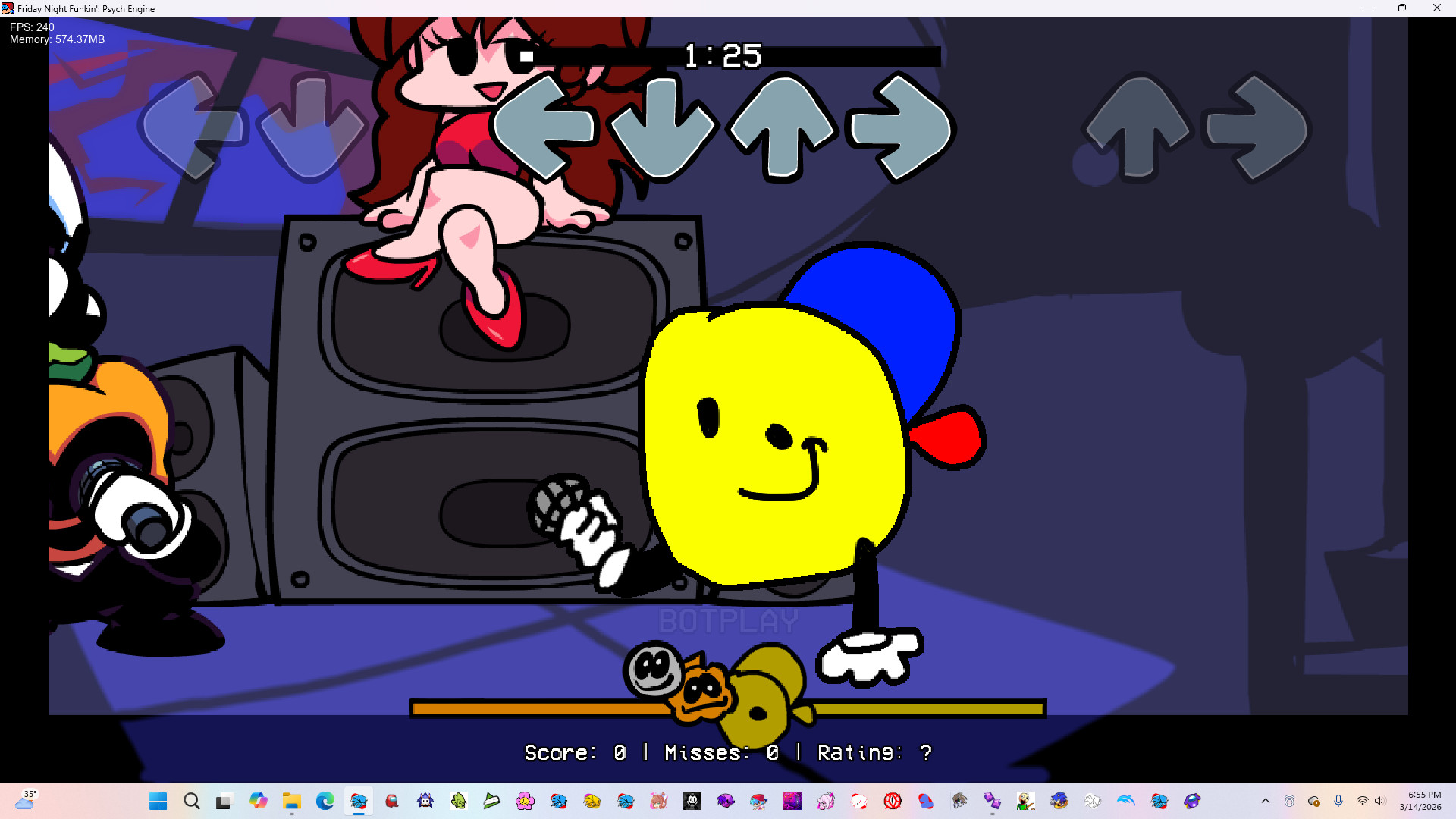Open the red Among Us crewmate taskbar icon
Viewport: 1456px width, 819px height.
coord(391,801)
